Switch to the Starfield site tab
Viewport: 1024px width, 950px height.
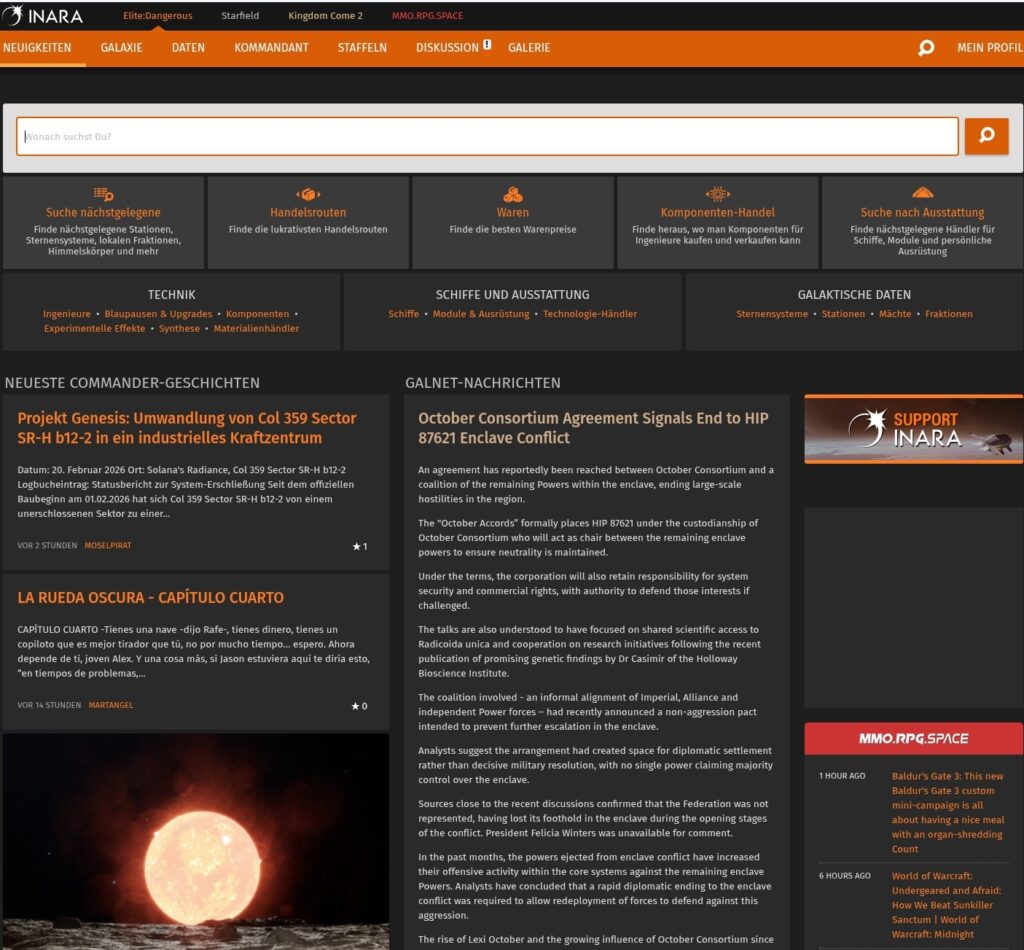[x=240, y=16]
